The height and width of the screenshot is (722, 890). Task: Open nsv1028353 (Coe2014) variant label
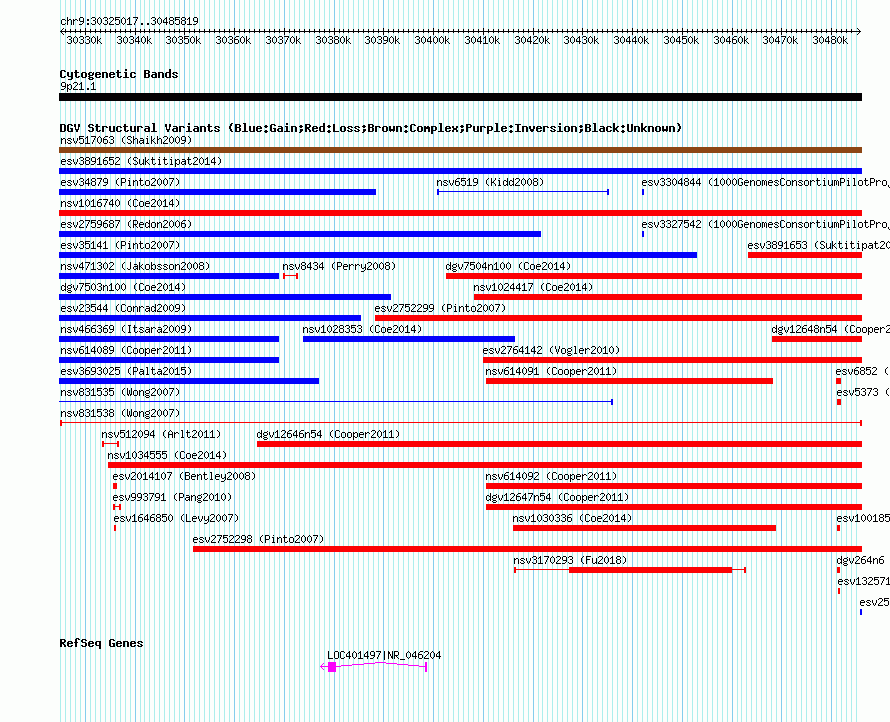(x=362, y=329)
